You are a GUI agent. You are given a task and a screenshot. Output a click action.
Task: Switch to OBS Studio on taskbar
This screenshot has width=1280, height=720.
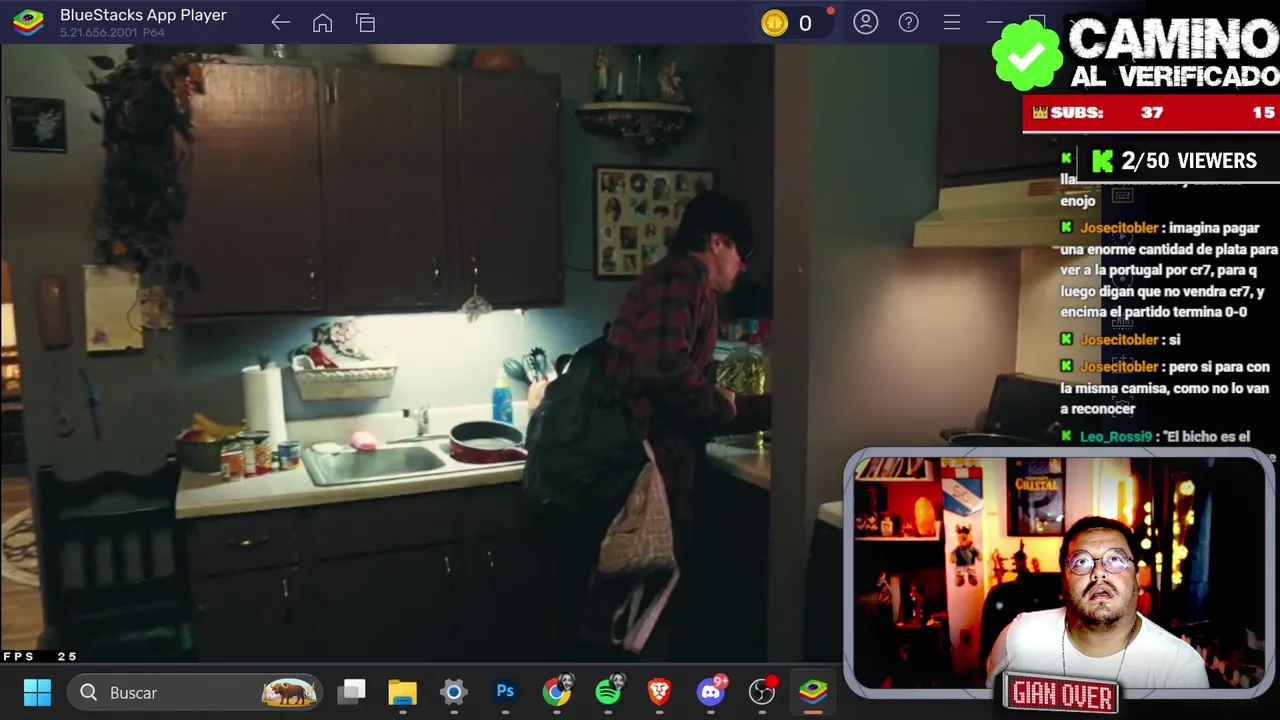[762, 691]
